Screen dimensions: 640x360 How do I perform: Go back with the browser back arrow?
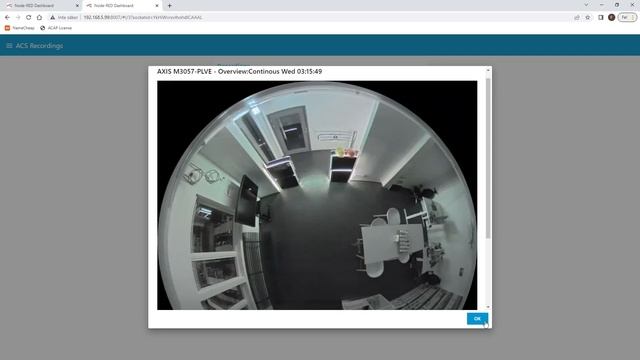click(7, 18)
